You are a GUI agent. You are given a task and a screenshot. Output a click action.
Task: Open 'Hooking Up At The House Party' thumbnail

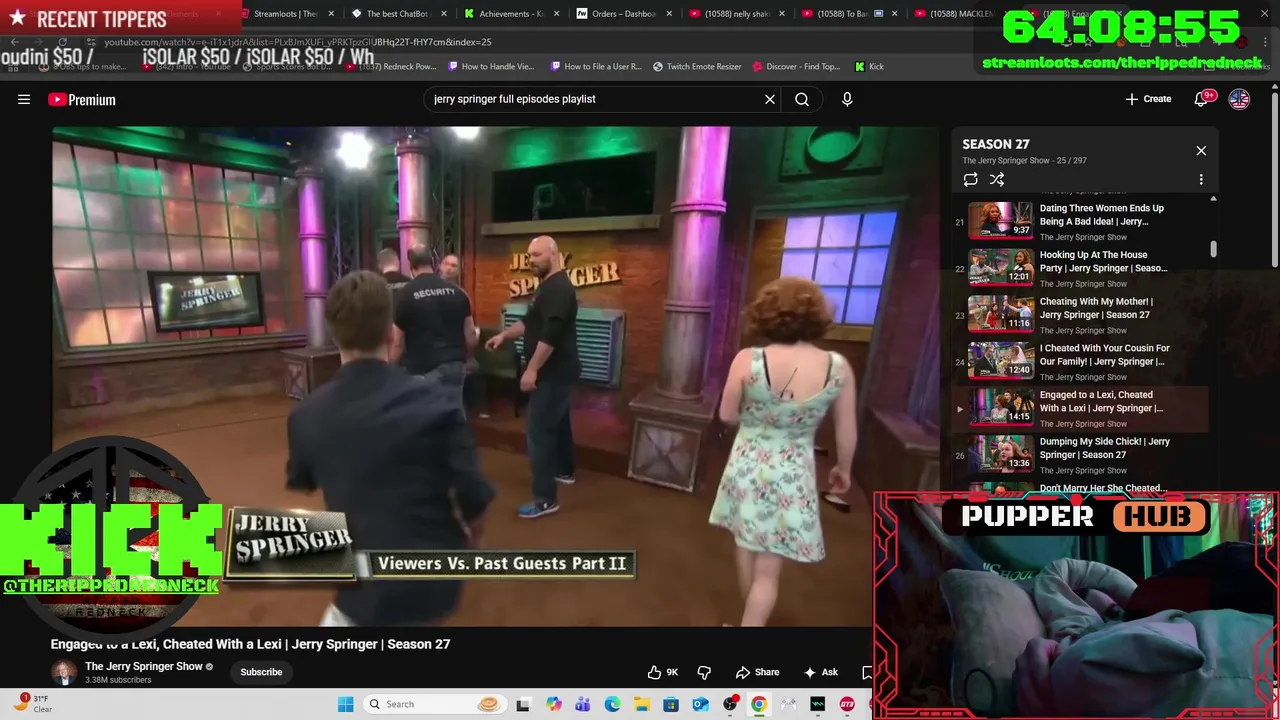[x=1001, y=267]
